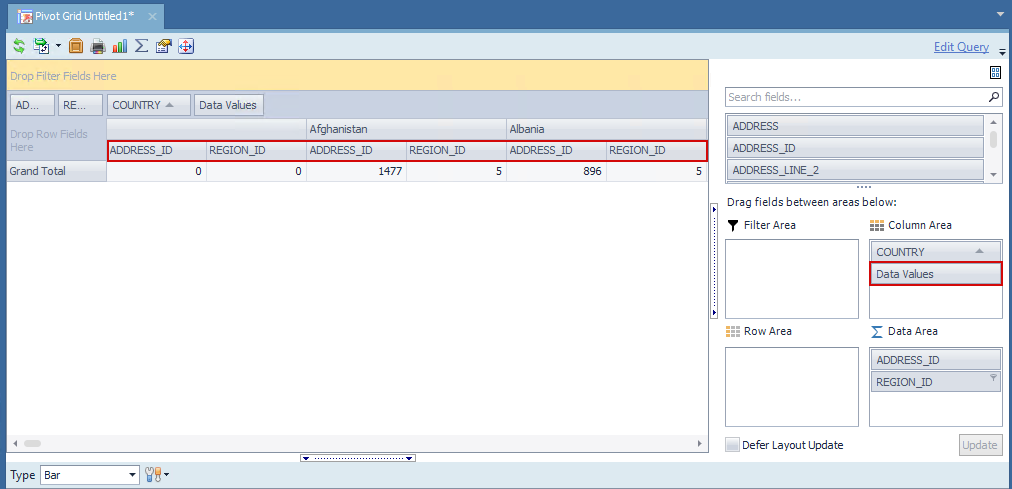1012x489 pixels.
Task: Click the Grand Total row header
Action: [x=56, y=172]
